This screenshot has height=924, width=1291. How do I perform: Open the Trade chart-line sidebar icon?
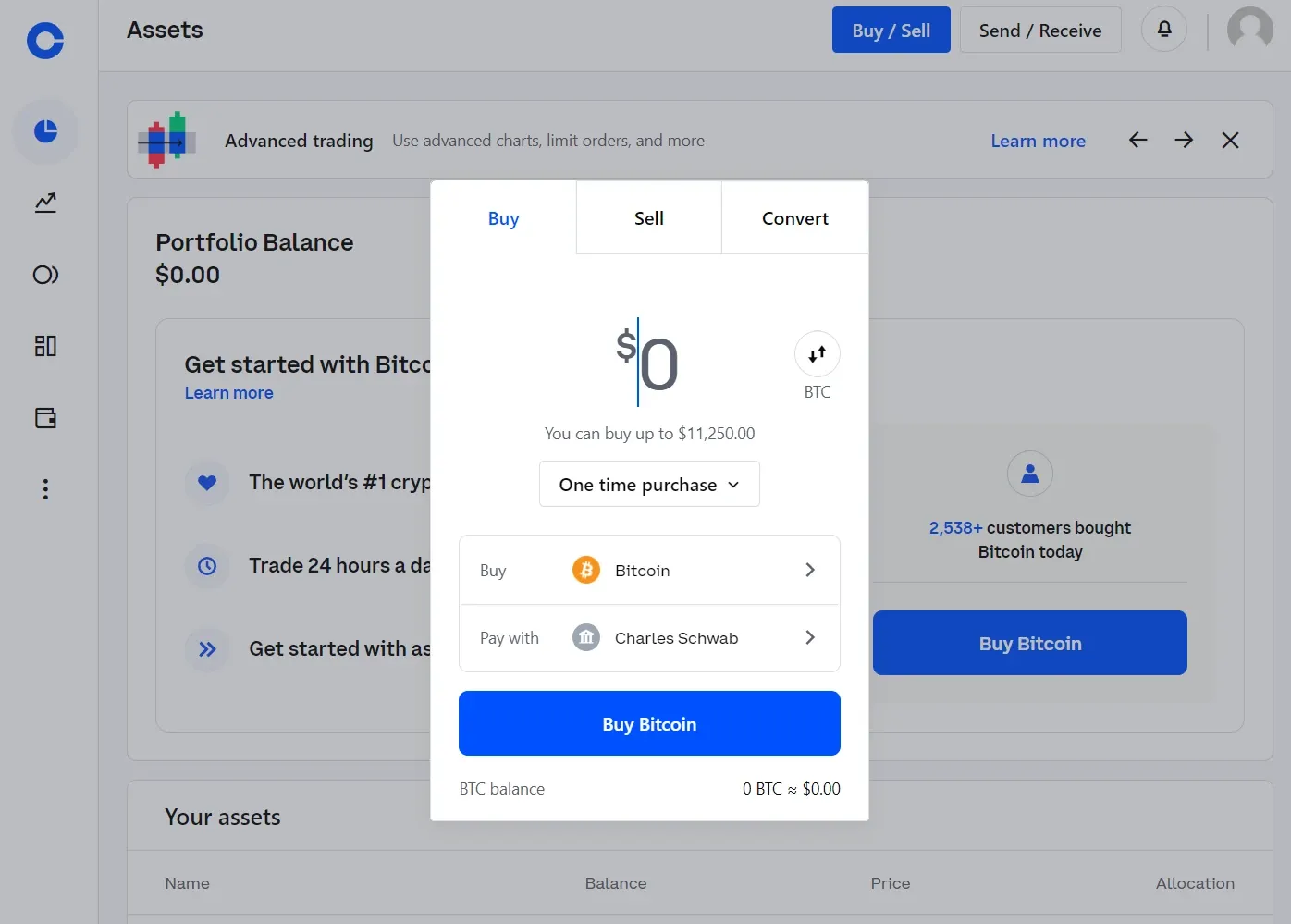pos(45,203)
